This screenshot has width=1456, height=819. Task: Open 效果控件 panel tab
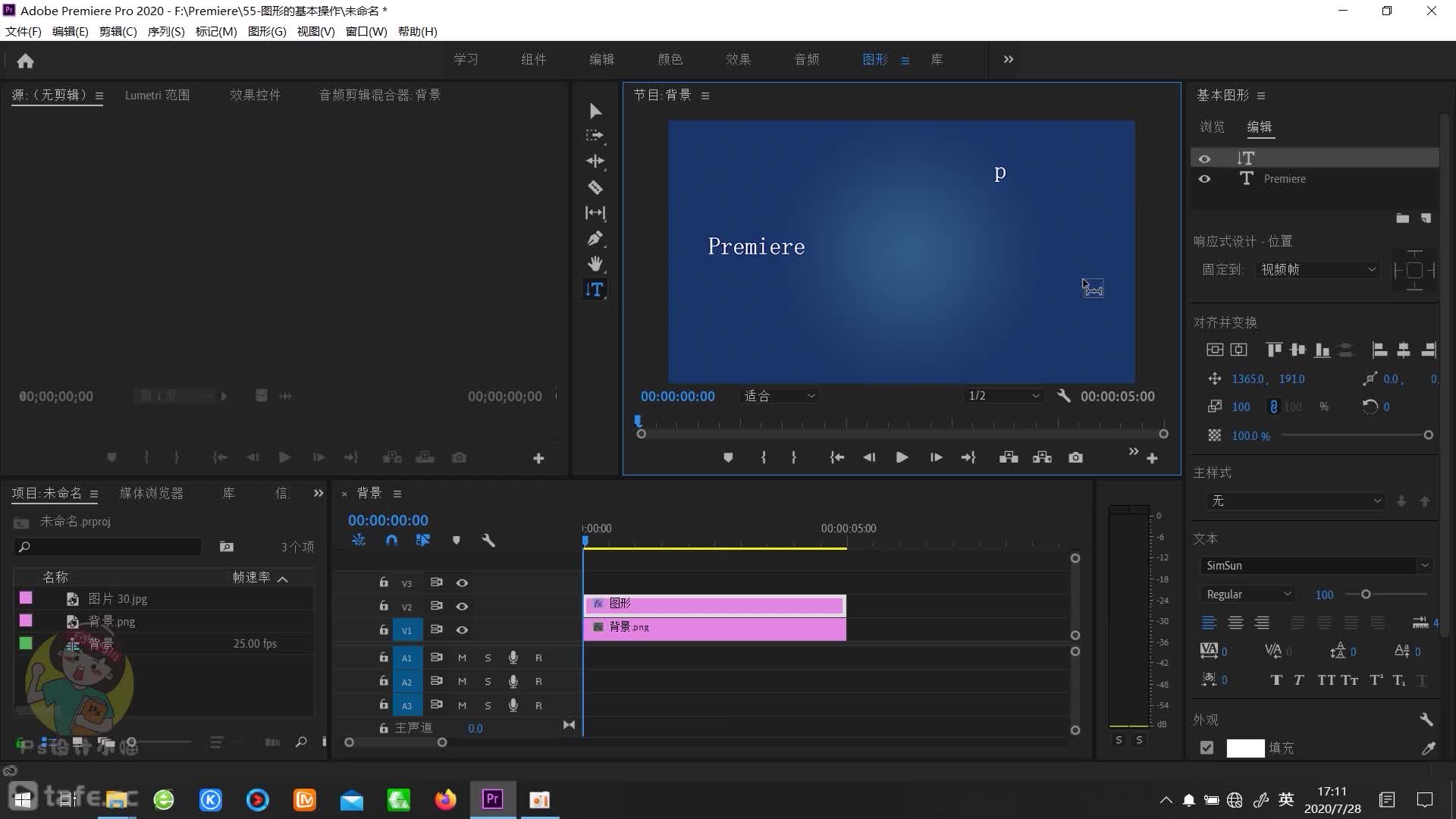(x=256, y=96)
